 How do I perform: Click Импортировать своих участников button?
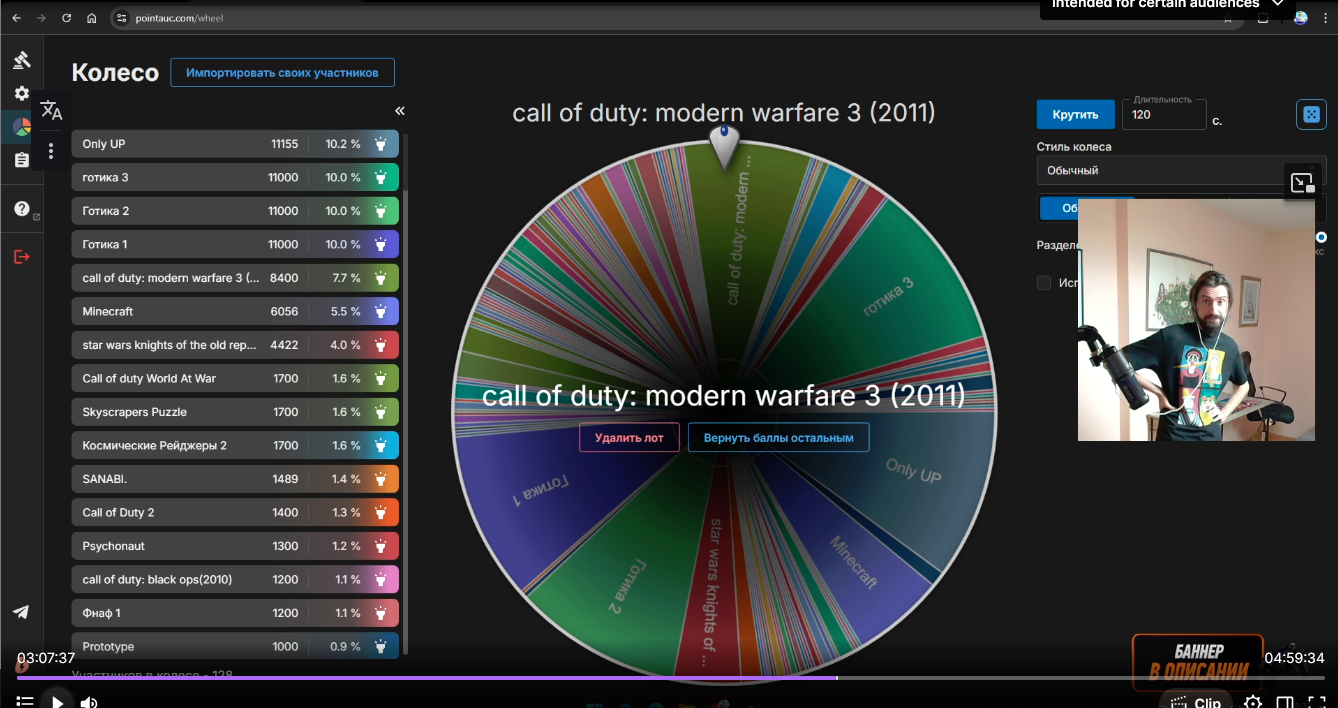click(282, 73)
